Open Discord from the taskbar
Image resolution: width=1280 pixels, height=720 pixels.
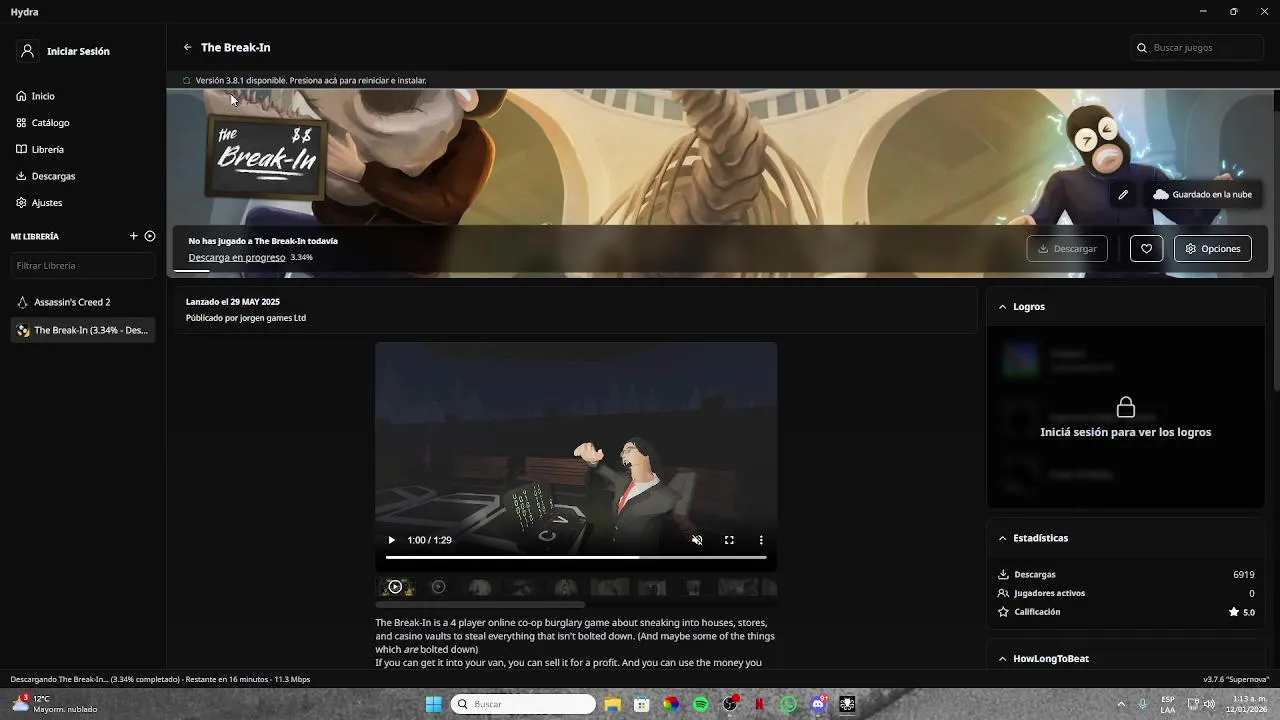pos(819,704)
